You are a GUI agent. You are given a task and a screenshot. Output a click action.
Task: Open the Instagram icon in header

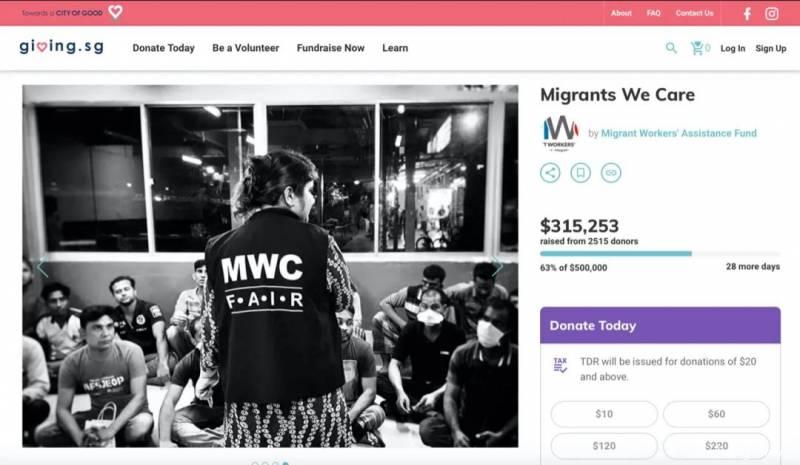tap(771, 14)
